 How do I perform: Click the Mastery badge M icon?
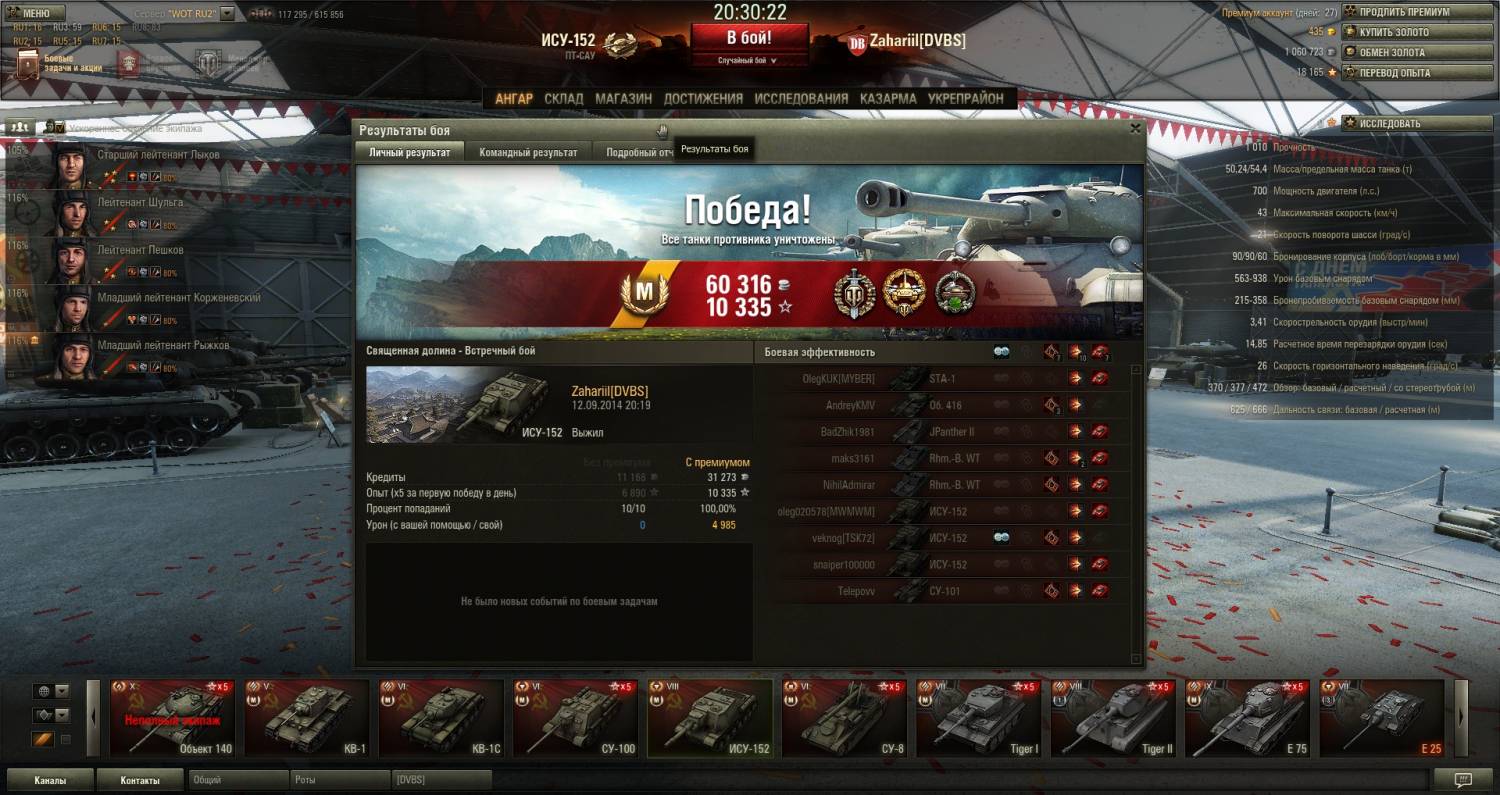point(645,295)
